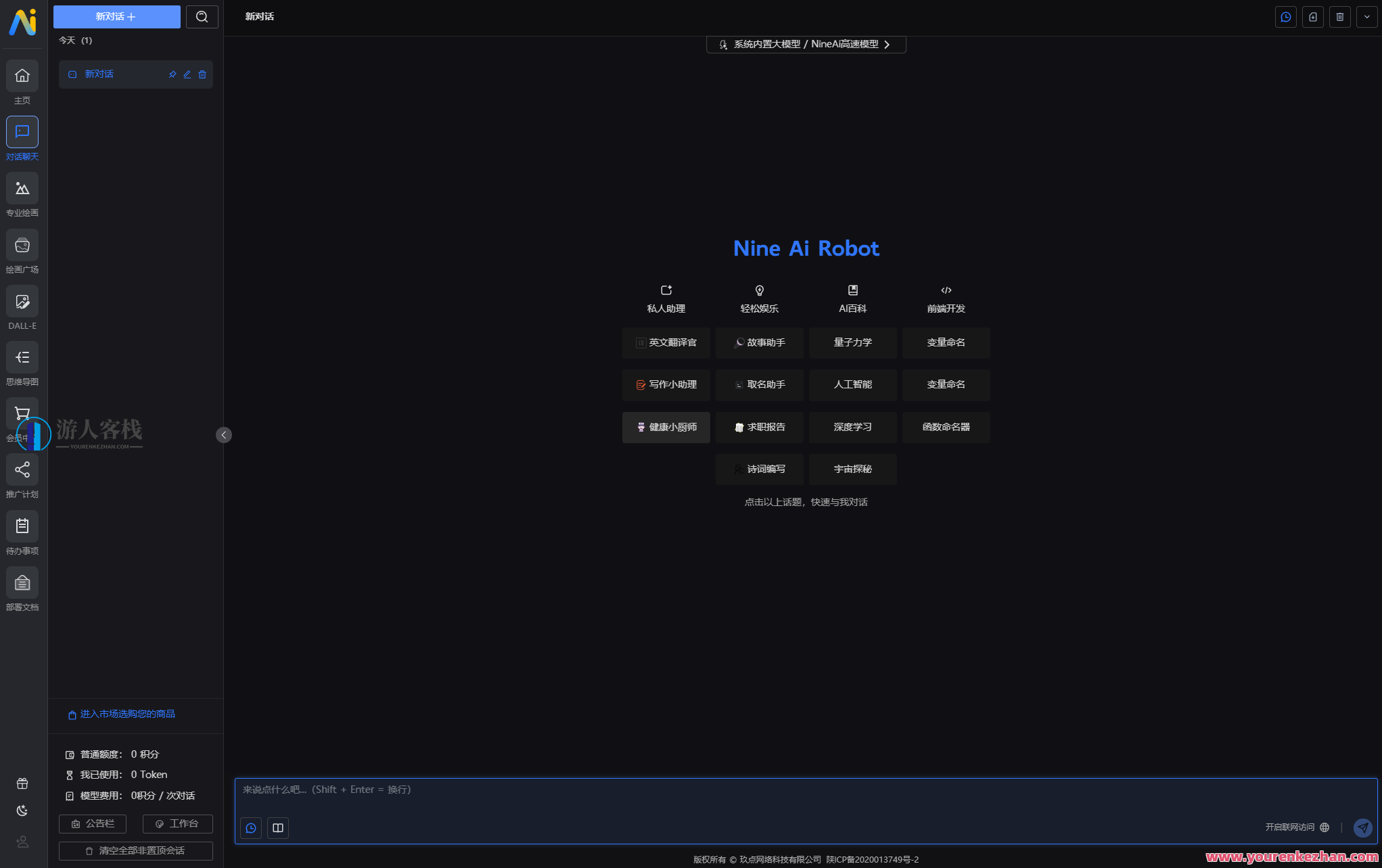This screenshot has width=1382, height=868.
Task: Click the conversation search magnifier icon
Action: pos(202,16)
